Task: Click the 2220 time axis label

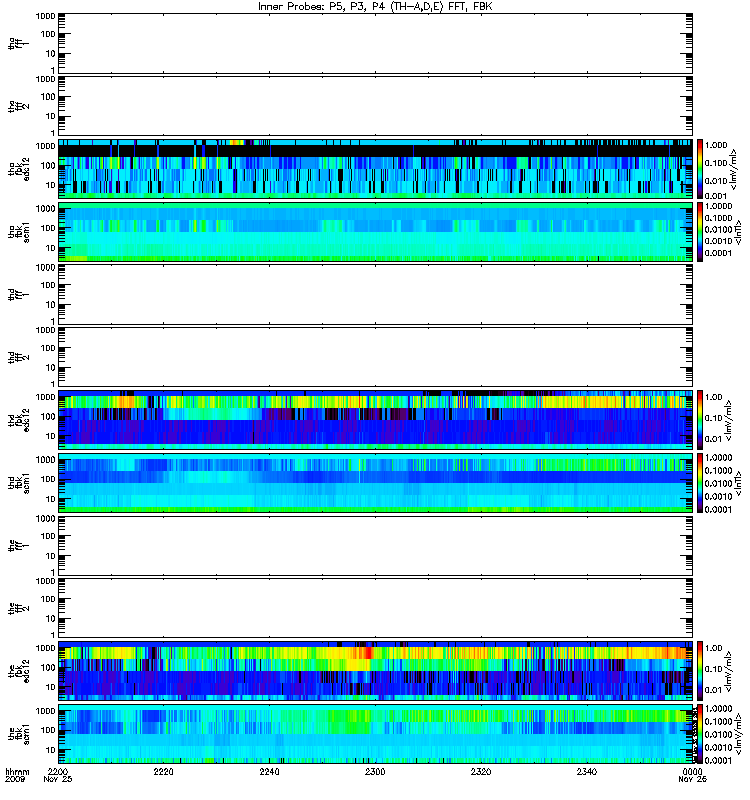Action: [163, 771]
